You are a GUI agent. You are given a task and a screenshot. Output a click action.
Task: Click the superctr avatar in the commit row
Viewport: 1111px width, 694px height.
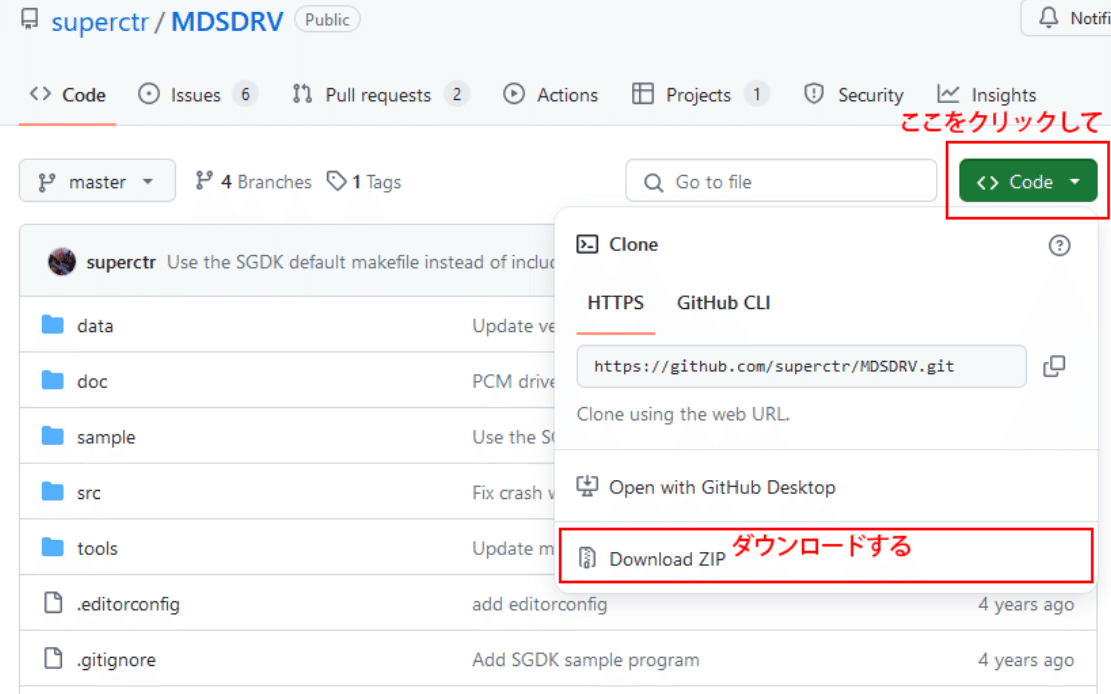coord(62,261)
